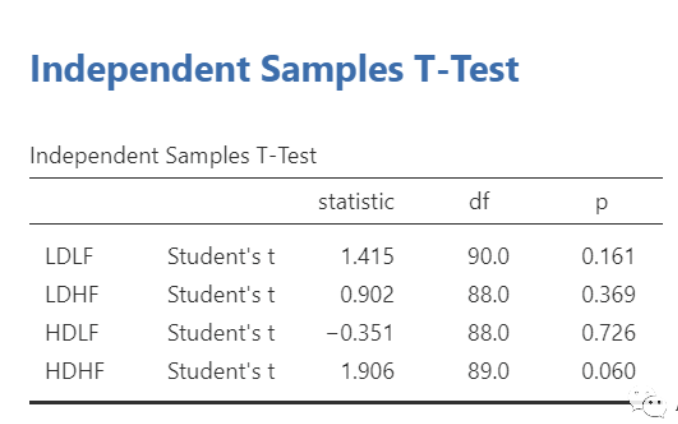
Task: Click the statistic value 0.902
Action: pos(367,295)
